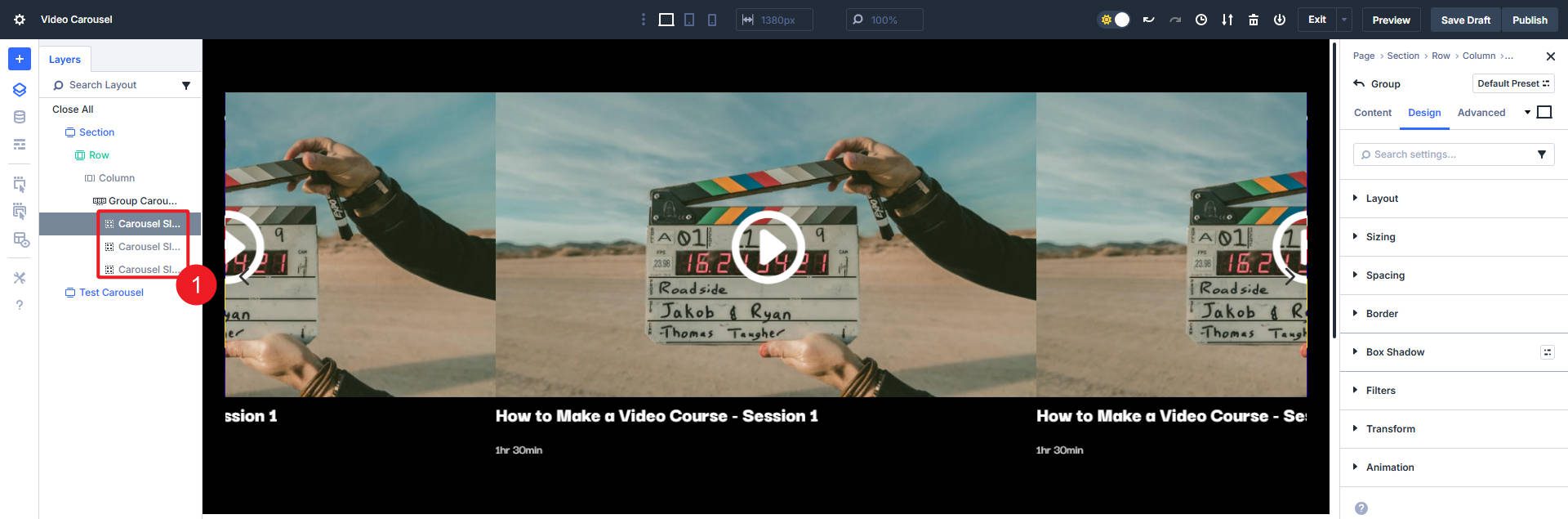The width and height of the screenshot is (1568, 519).
Task: Switch to the Content tab
Action: [1372, 113]
